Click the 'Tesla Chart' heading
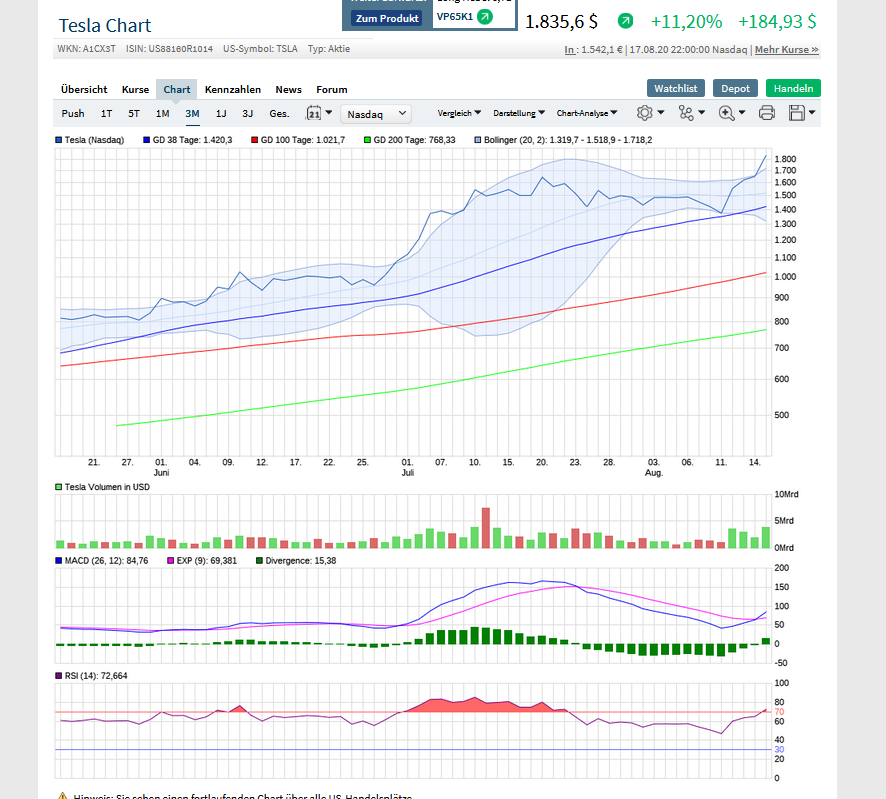 (105, 25)
